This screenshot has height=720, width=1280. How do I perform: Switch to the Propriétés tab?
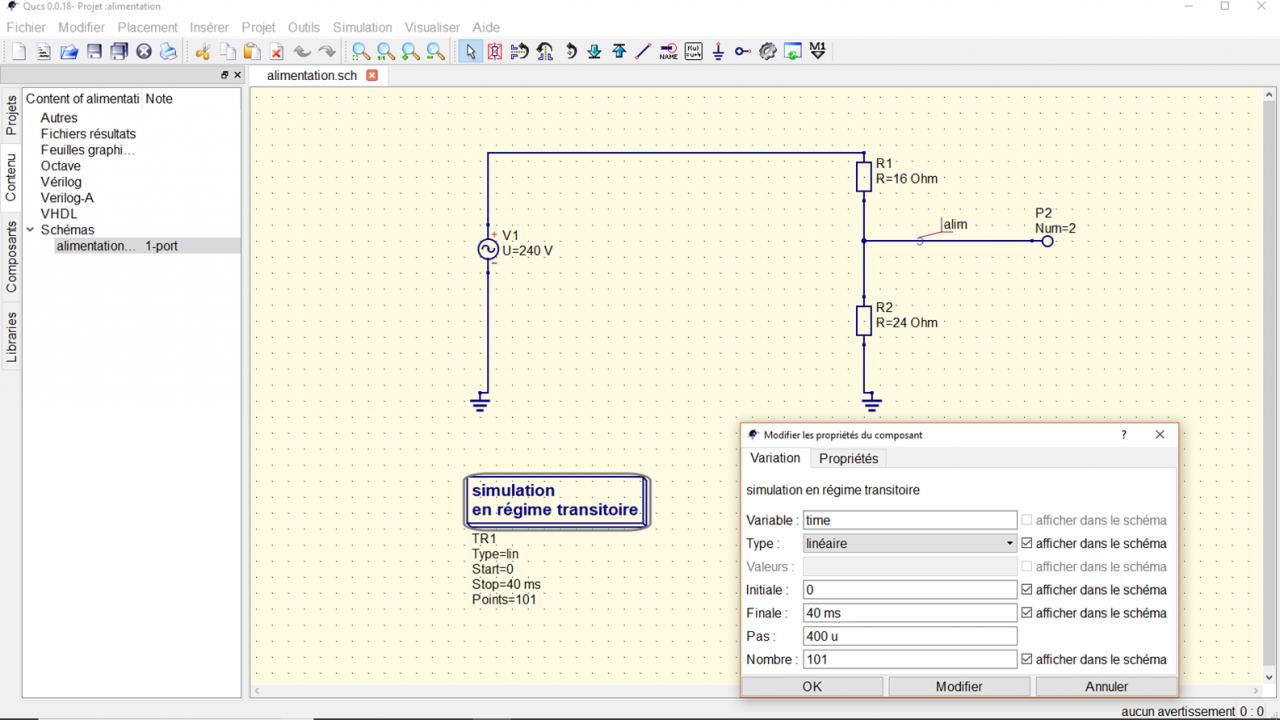click(x=848, y=458)
